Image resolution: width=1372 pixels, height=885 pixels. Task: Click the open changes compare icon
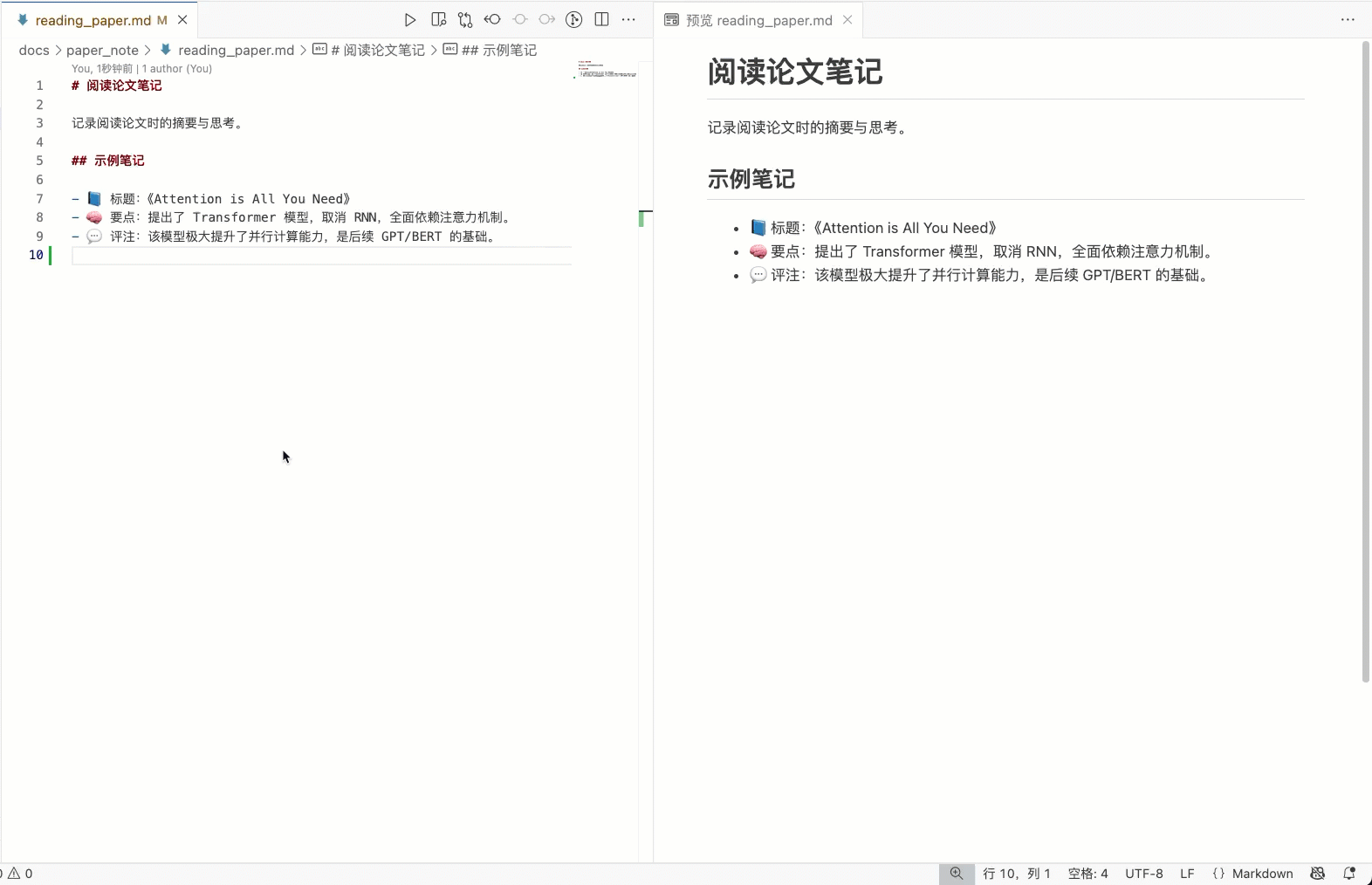click(465, 20)
